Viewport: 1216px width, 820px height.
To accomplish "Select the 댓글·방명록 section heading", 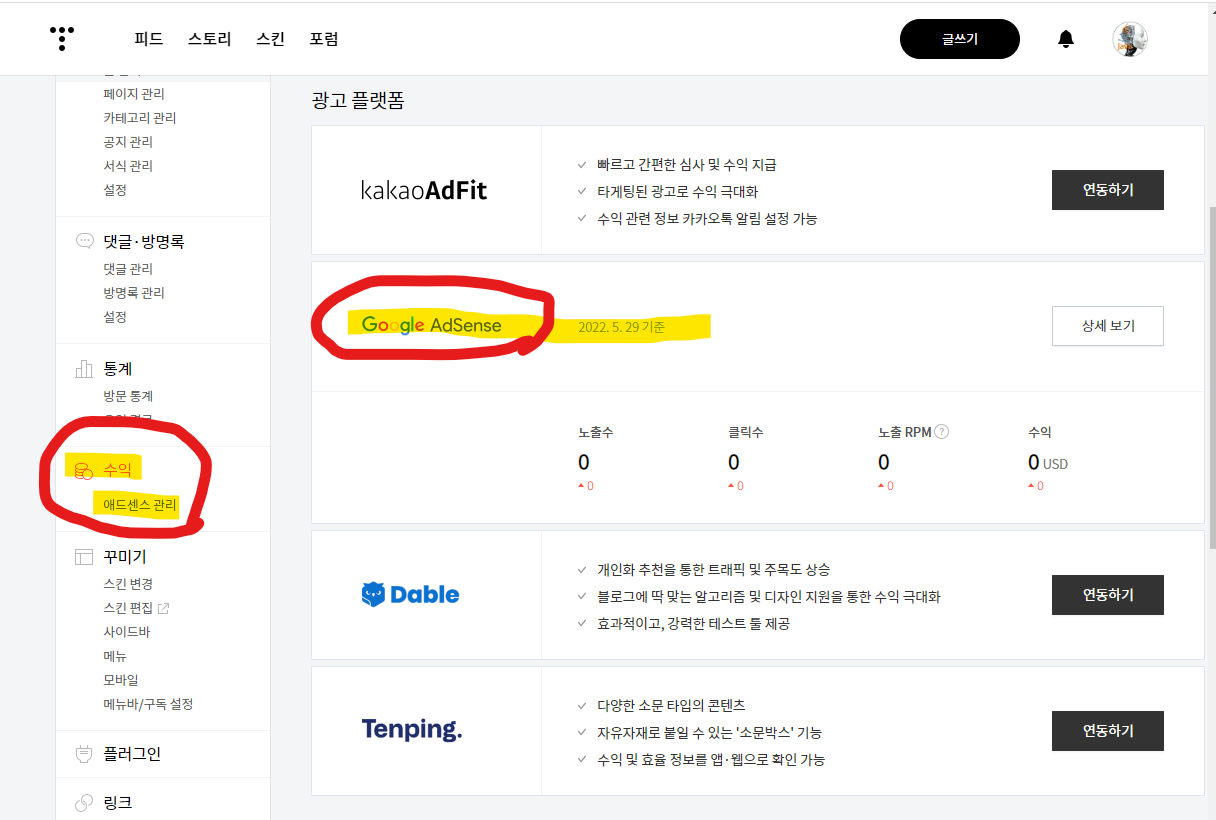I will 144,241.
